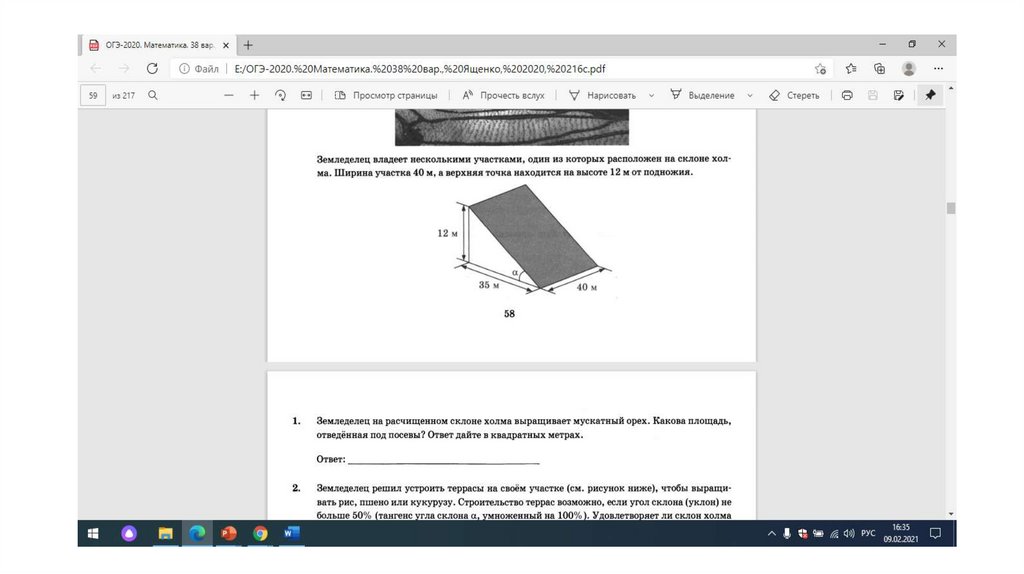Show hidden system tray icons

771,534
